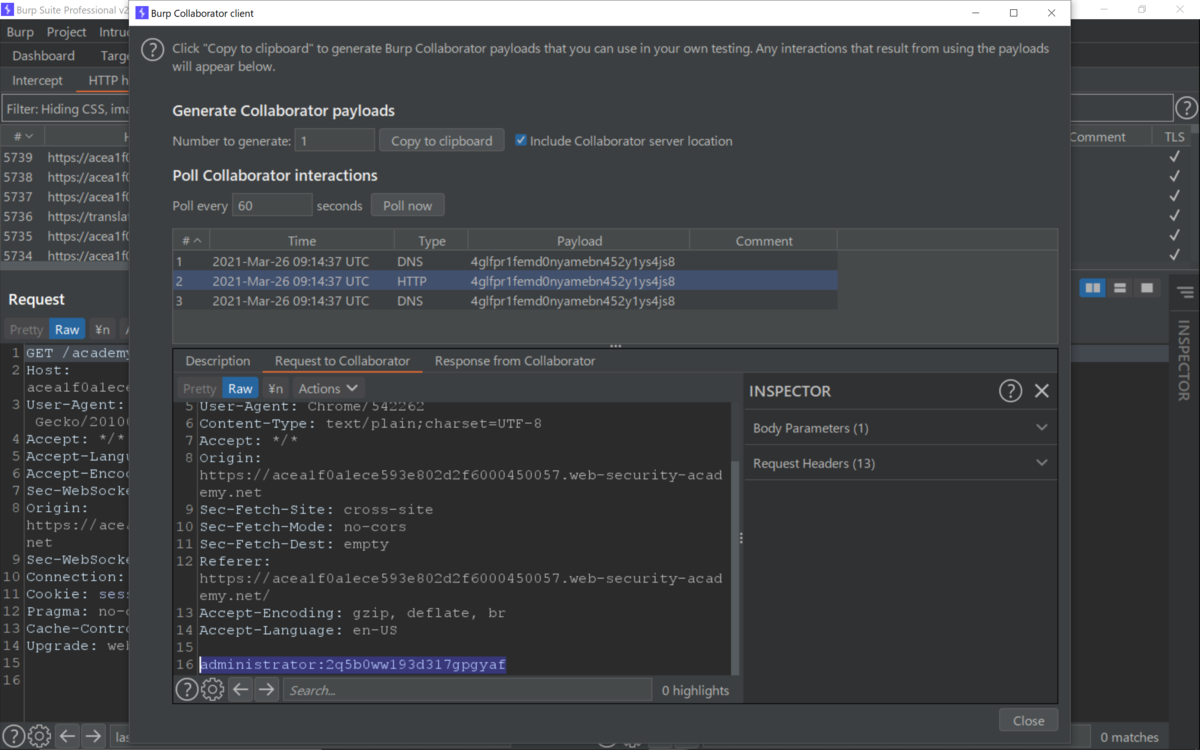Select Pretty view in main window Request
Viewport: 1200px width, 750px height.
[26, 329]
